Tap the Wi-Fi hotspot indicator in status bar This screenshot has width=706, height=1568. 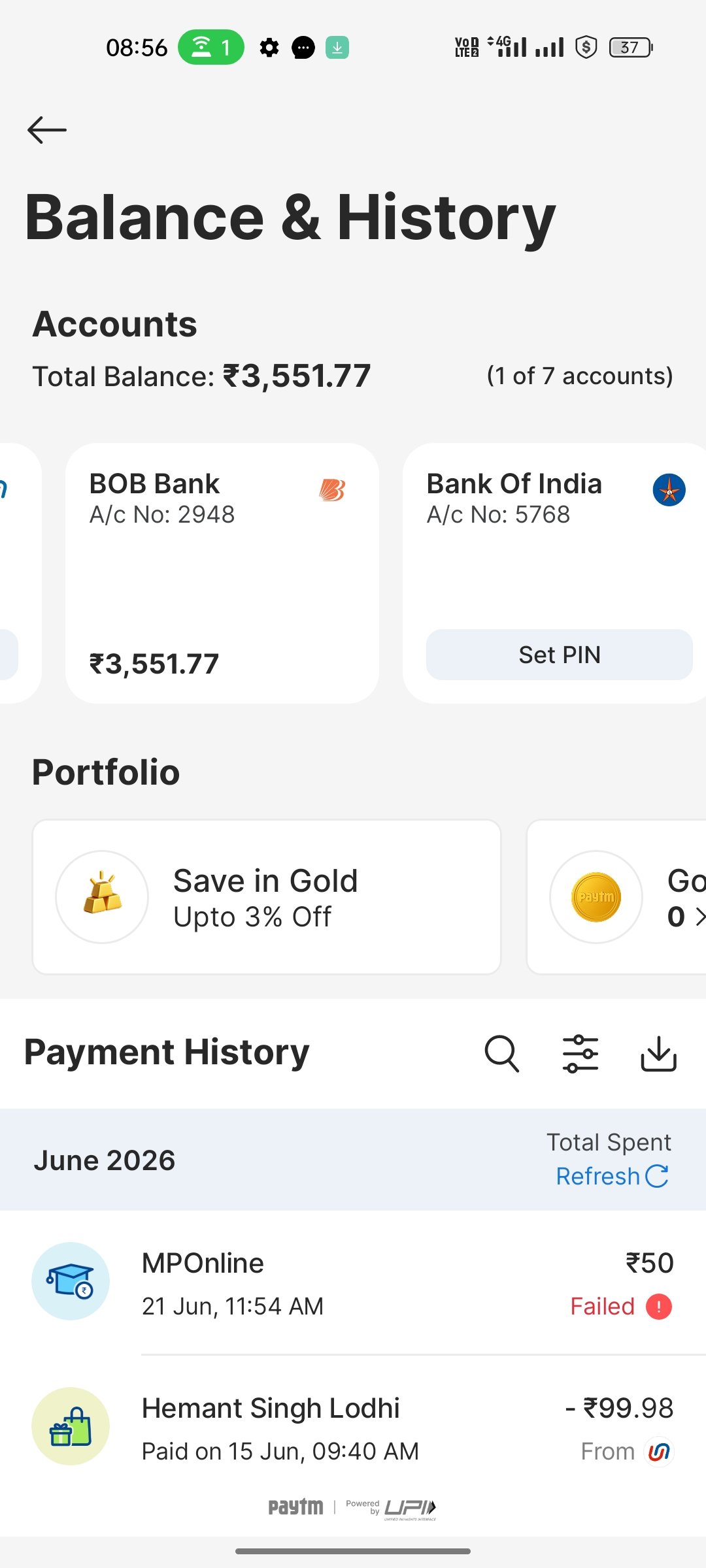pos(211,47)
